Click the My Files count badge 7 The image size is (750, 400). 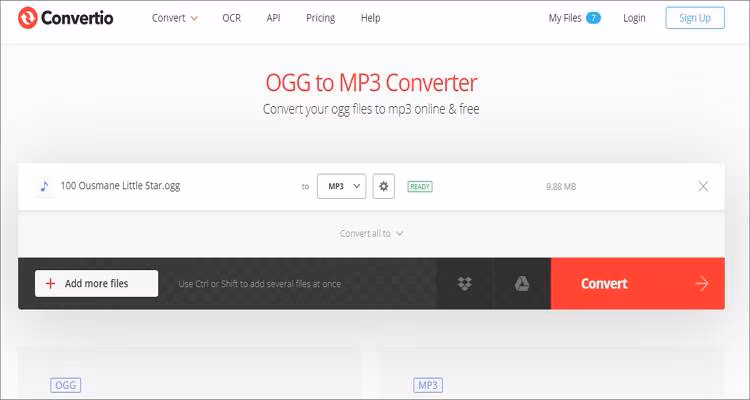[594, 18]
